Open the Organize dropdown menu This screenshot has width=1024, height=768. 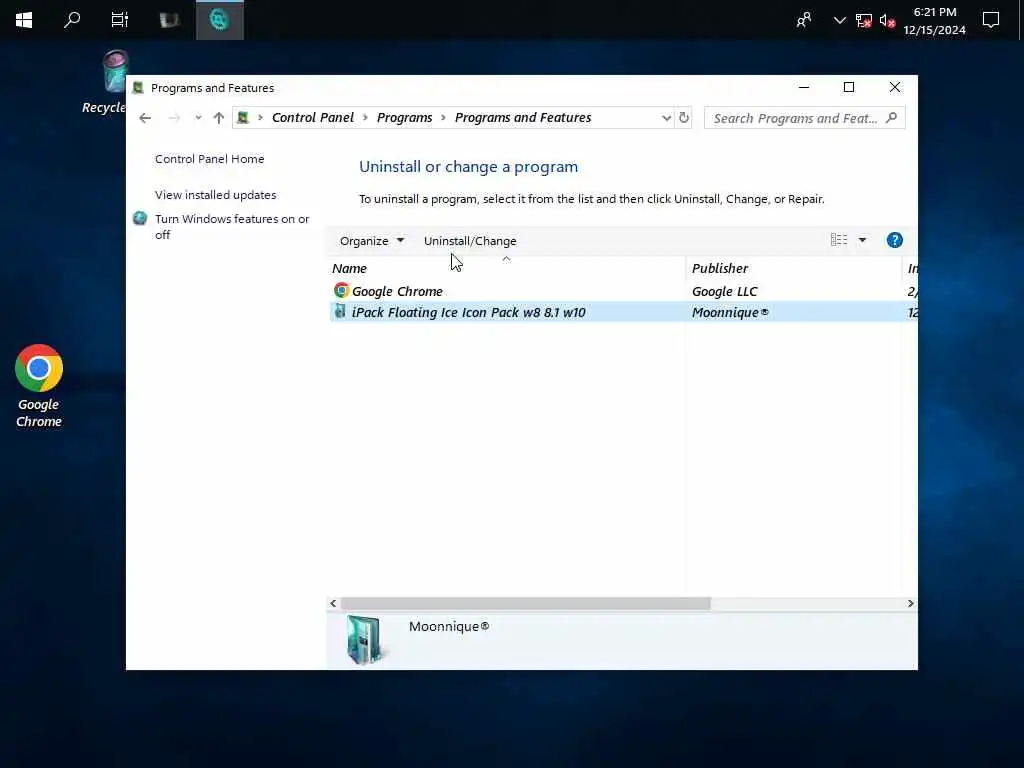coord(372,241)
